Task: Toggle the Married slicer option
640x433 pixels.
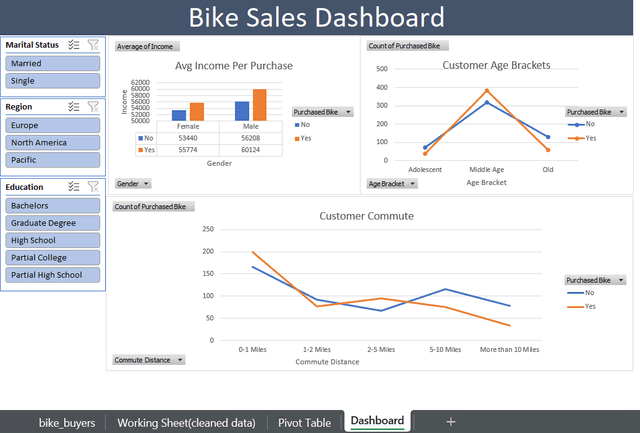Action: (x=53, y=63)
